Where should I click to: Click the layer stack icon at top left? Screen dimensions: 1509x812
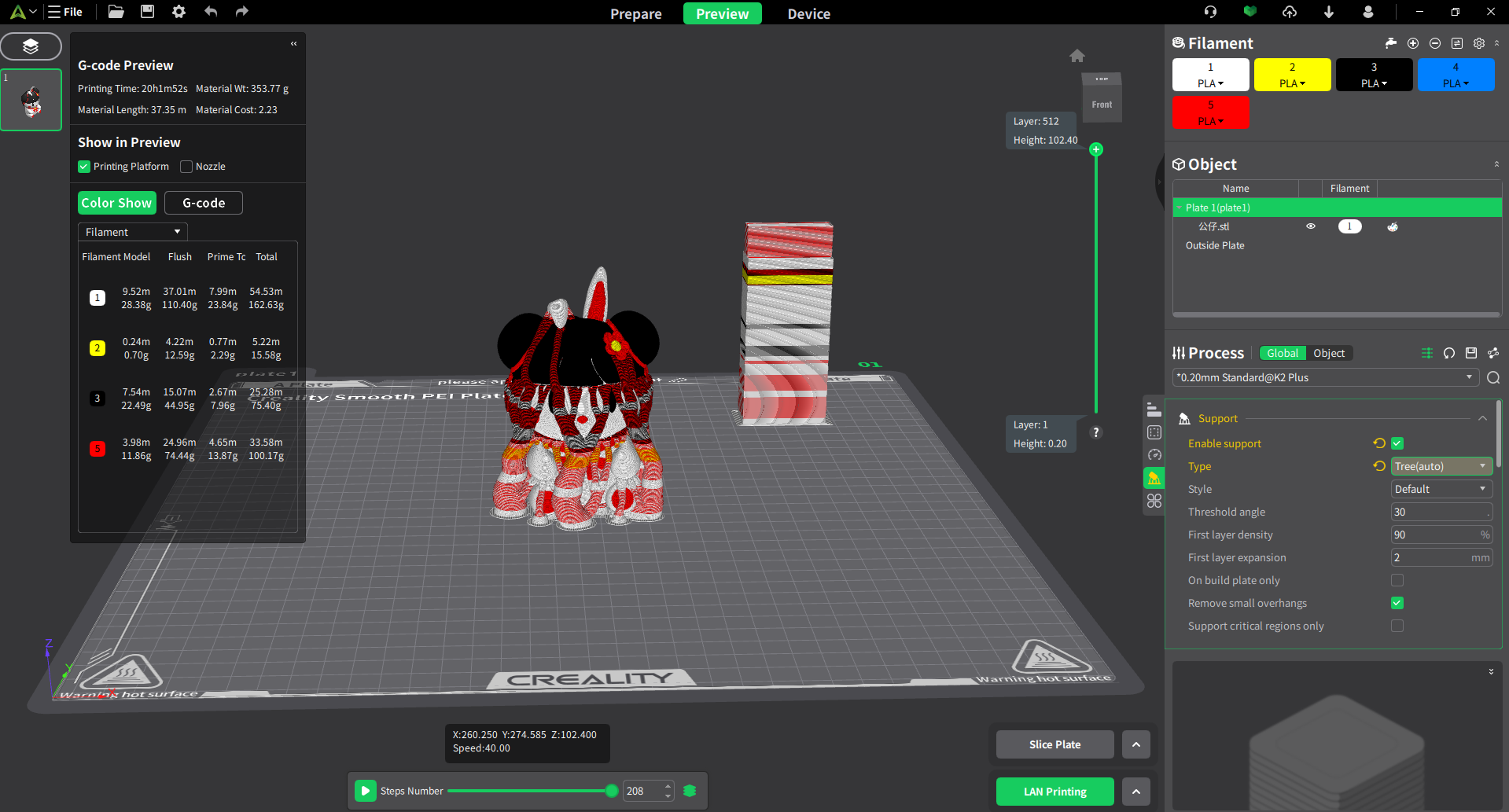[x=31, y=46]
